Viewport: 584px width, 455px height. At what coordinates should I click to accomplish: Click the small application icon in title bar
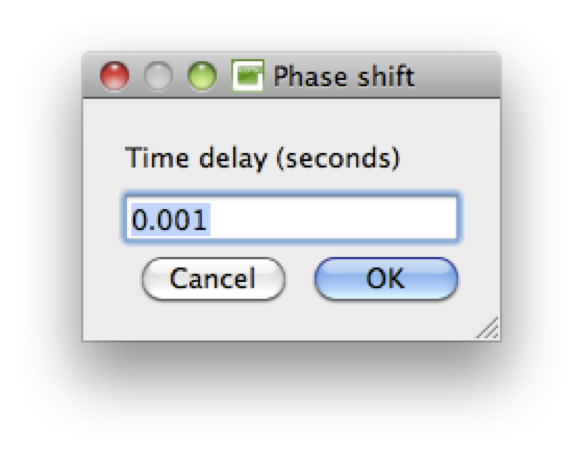pos(248,76)
